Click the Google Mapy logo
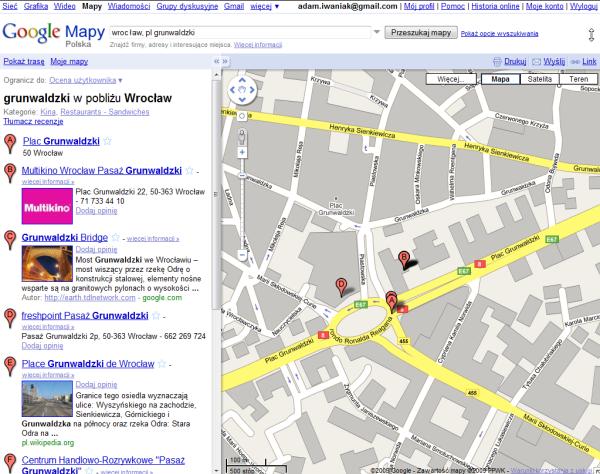The width and height of the screenshot is (600, 474). coord(54,34)
